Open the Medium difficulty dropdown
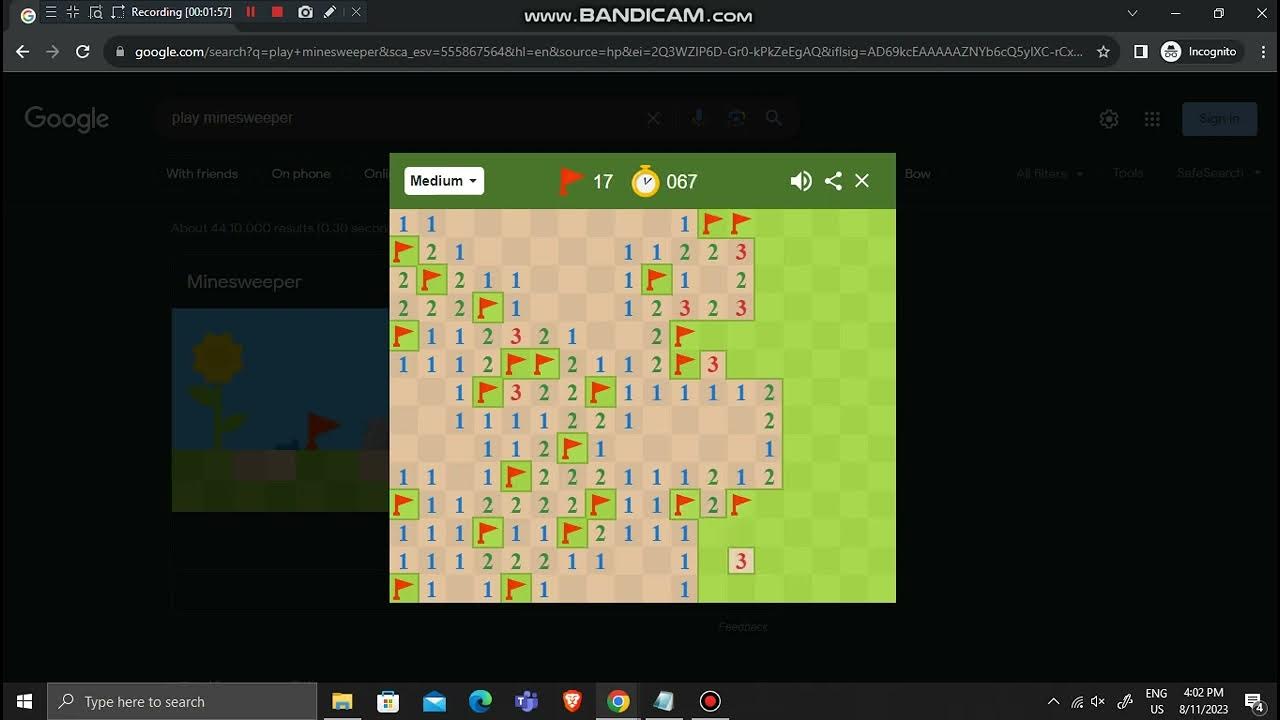 (444, 181)
